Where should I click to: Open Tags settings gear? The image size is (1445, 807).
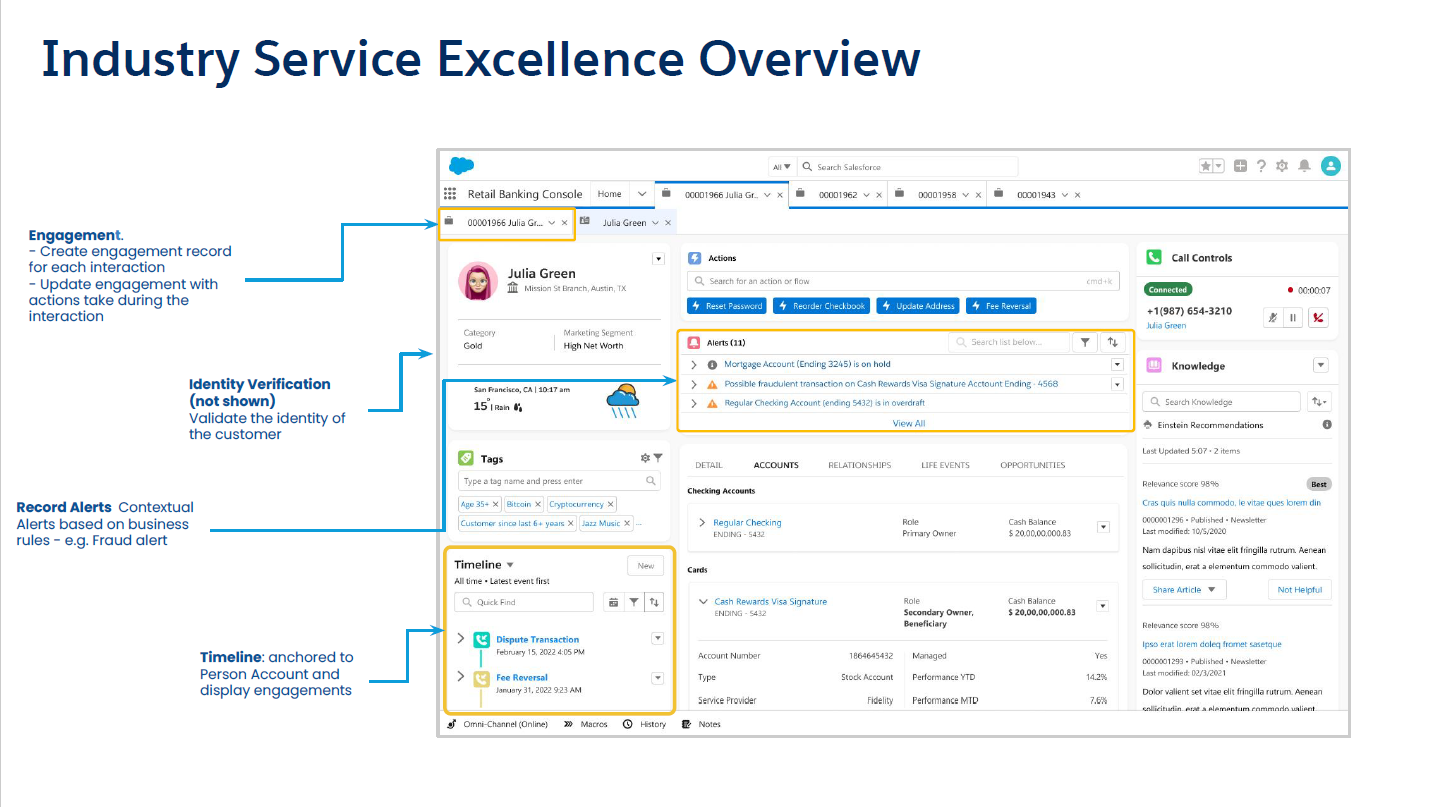(645, 458)
